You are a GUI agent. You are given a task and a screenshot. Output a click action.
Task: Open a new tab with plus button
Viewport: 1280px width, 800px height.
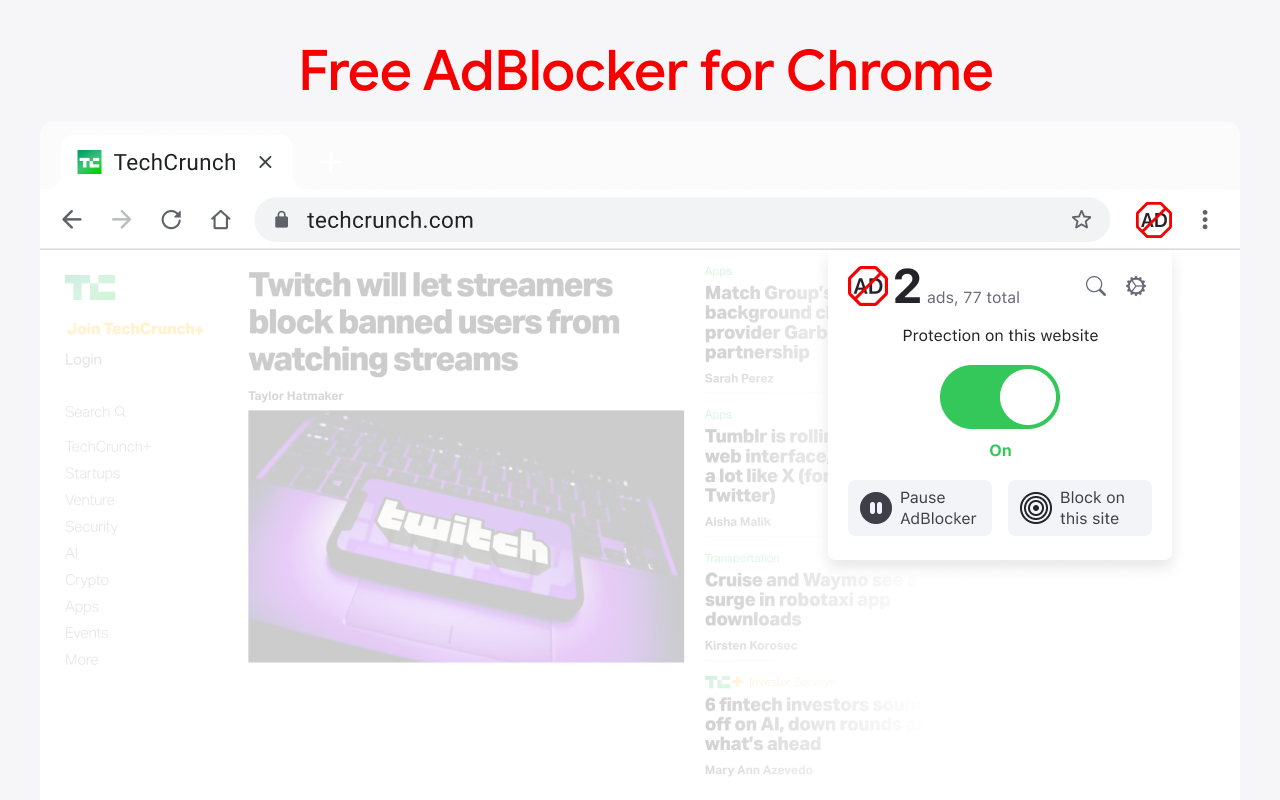click(x=330, y=163)
